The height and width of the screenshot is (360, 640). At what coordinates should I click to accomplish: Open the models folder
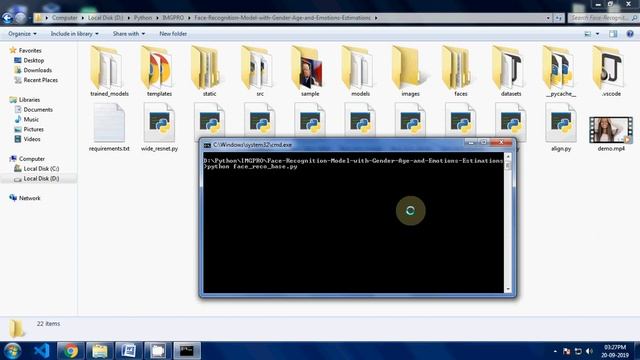click(x=360, y=71)
